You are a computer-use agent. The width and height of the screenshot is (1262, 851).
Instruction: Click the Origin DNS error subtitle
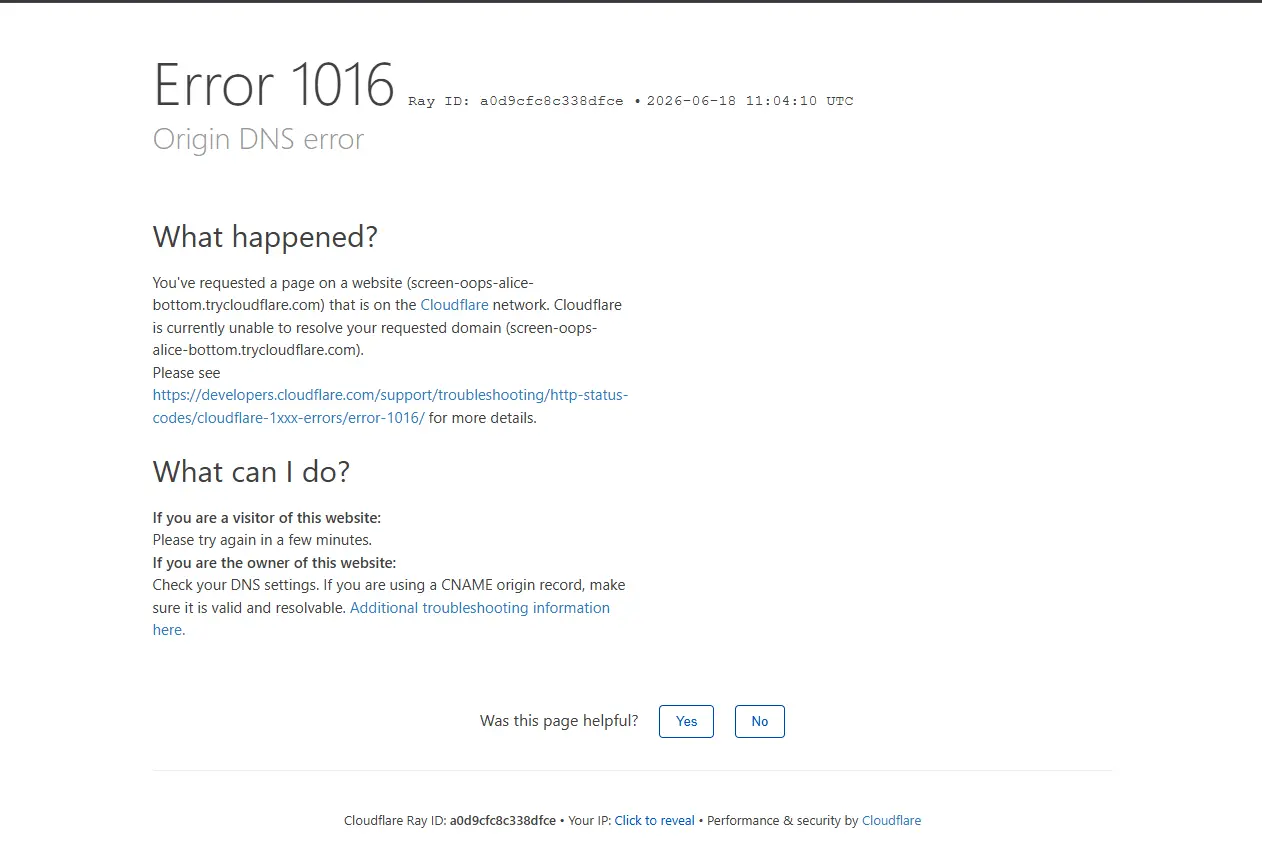point(258,139)
